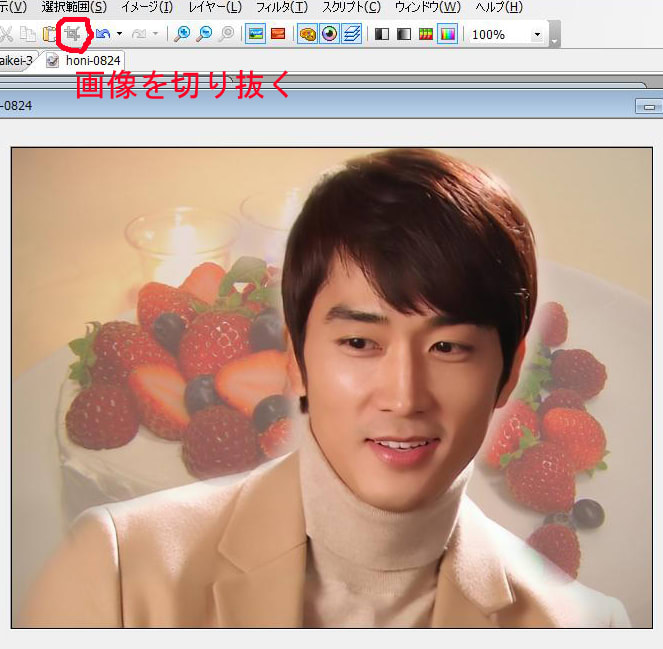Select the 256-color indexed mode icon
This screenshot has width=663, height=649.
click(x=425, y=34)
